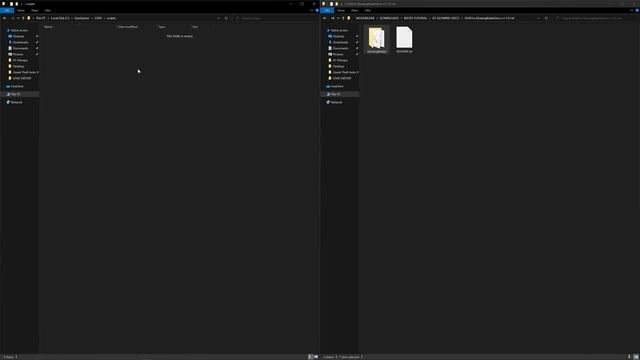640x360 pixels.
Task: Open Home ribbon tab in left window
Action: click(21, 10)
